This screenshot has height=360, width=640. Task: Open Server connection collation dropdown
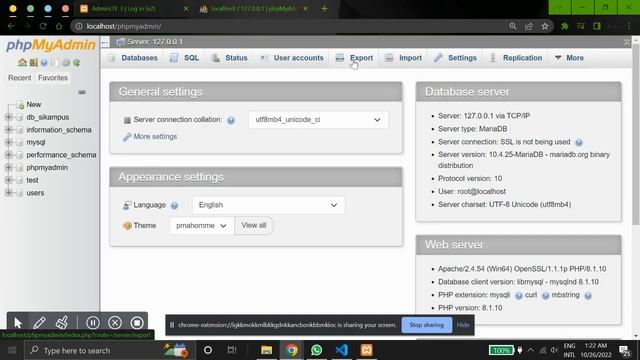[318, 120]
